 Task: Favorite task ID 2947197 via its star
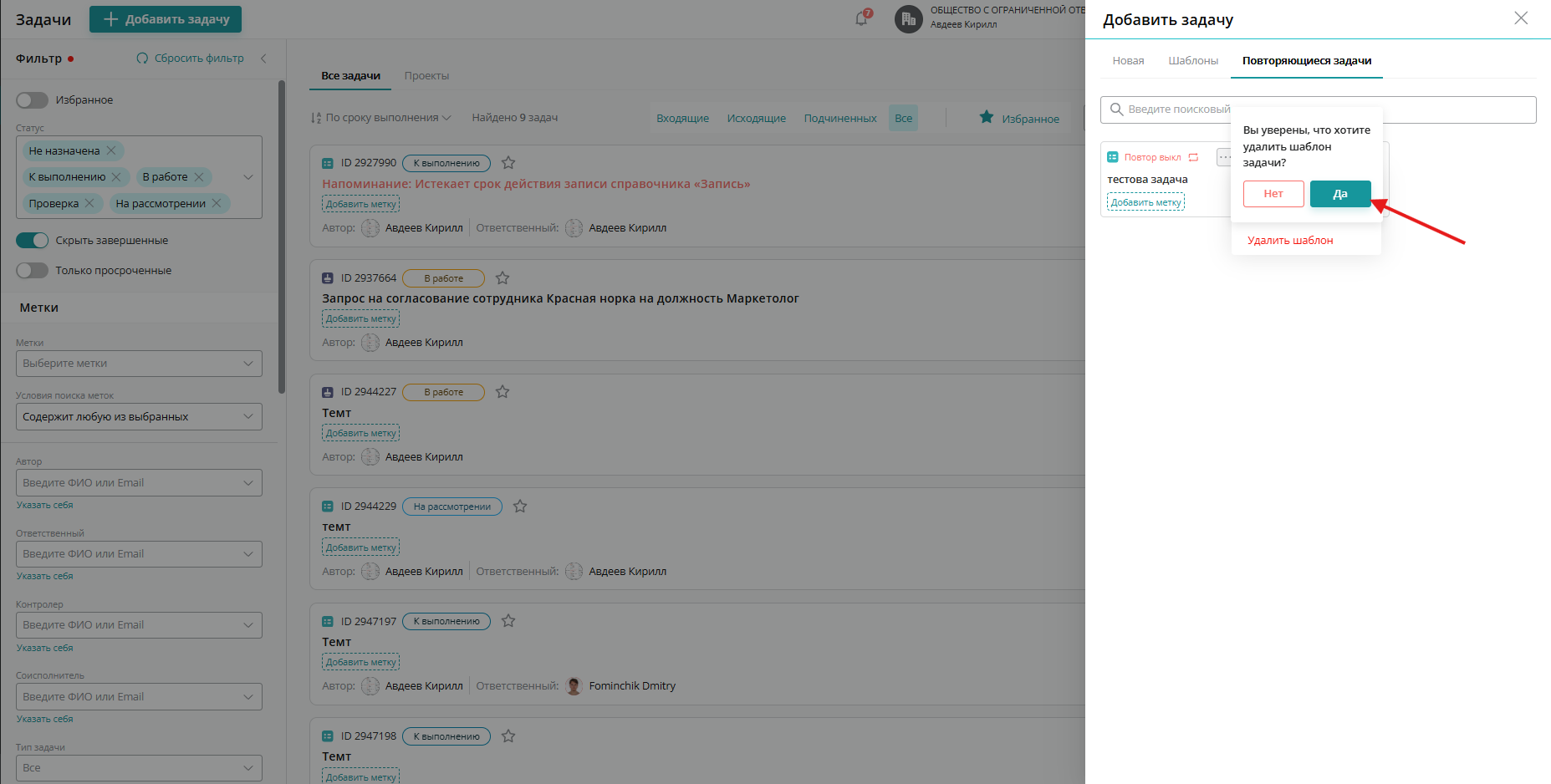tap(508, 621)
